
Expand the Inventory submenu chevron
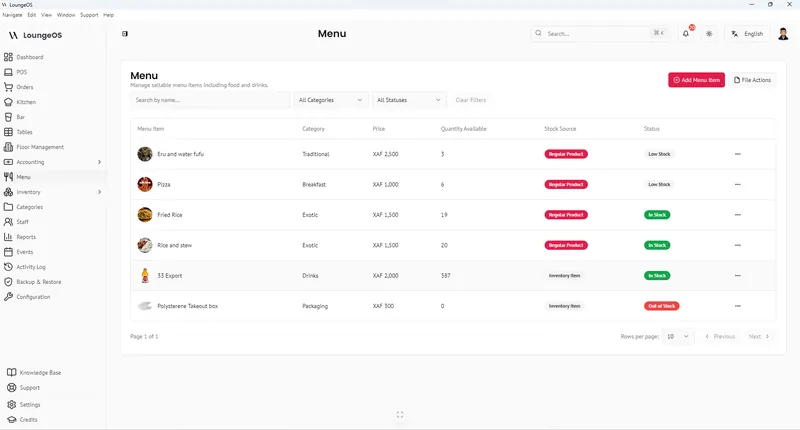(x=99, y=192)
